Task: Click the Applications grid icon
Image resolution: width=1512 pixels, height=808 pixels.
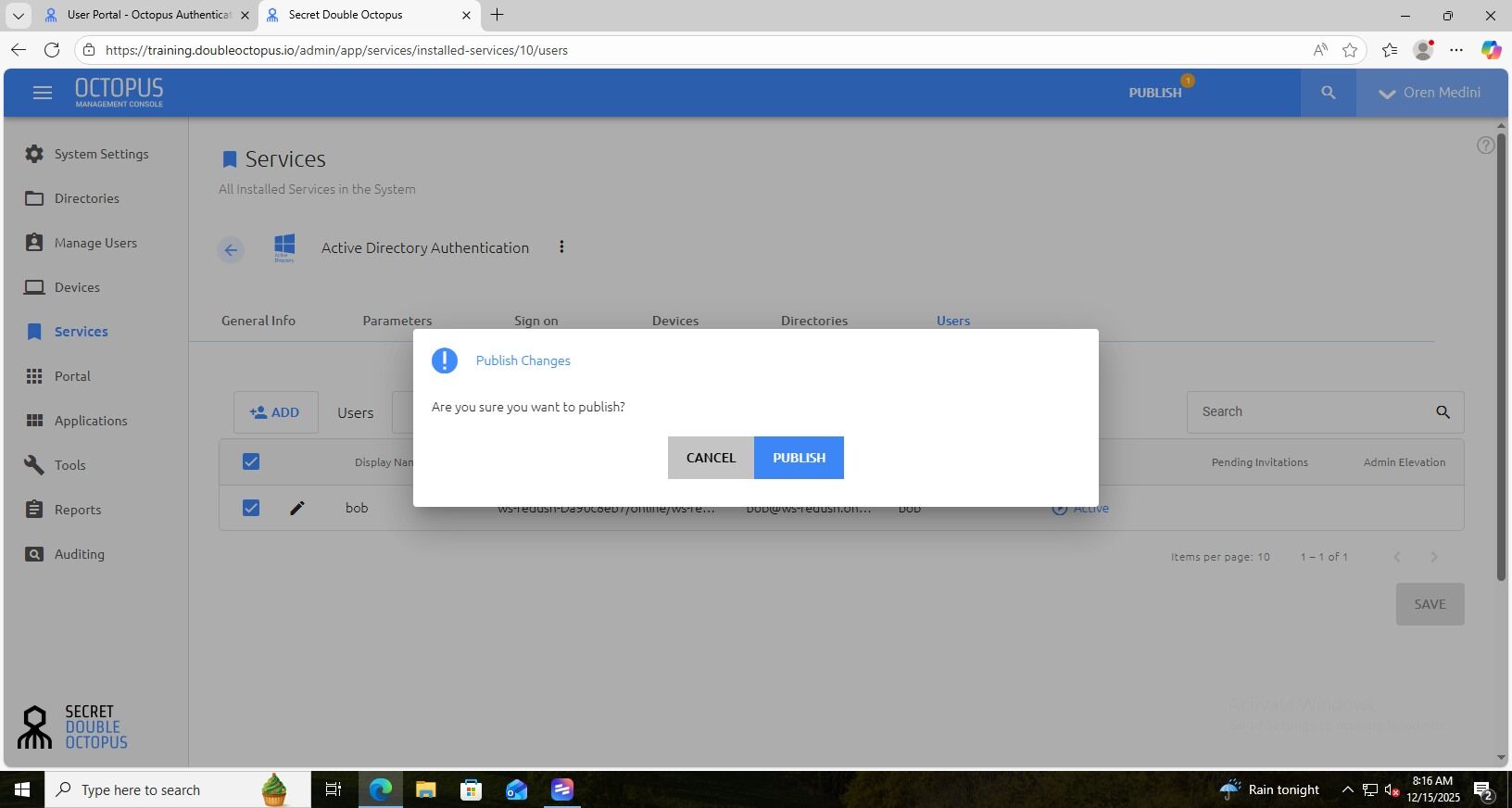Action: coord(34,421)
